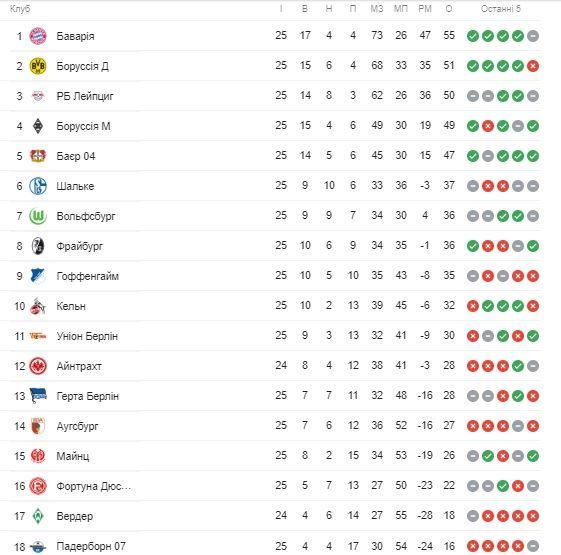Click the Баварія club crest icon
This screenshot has height=555, width=561.
38,36
